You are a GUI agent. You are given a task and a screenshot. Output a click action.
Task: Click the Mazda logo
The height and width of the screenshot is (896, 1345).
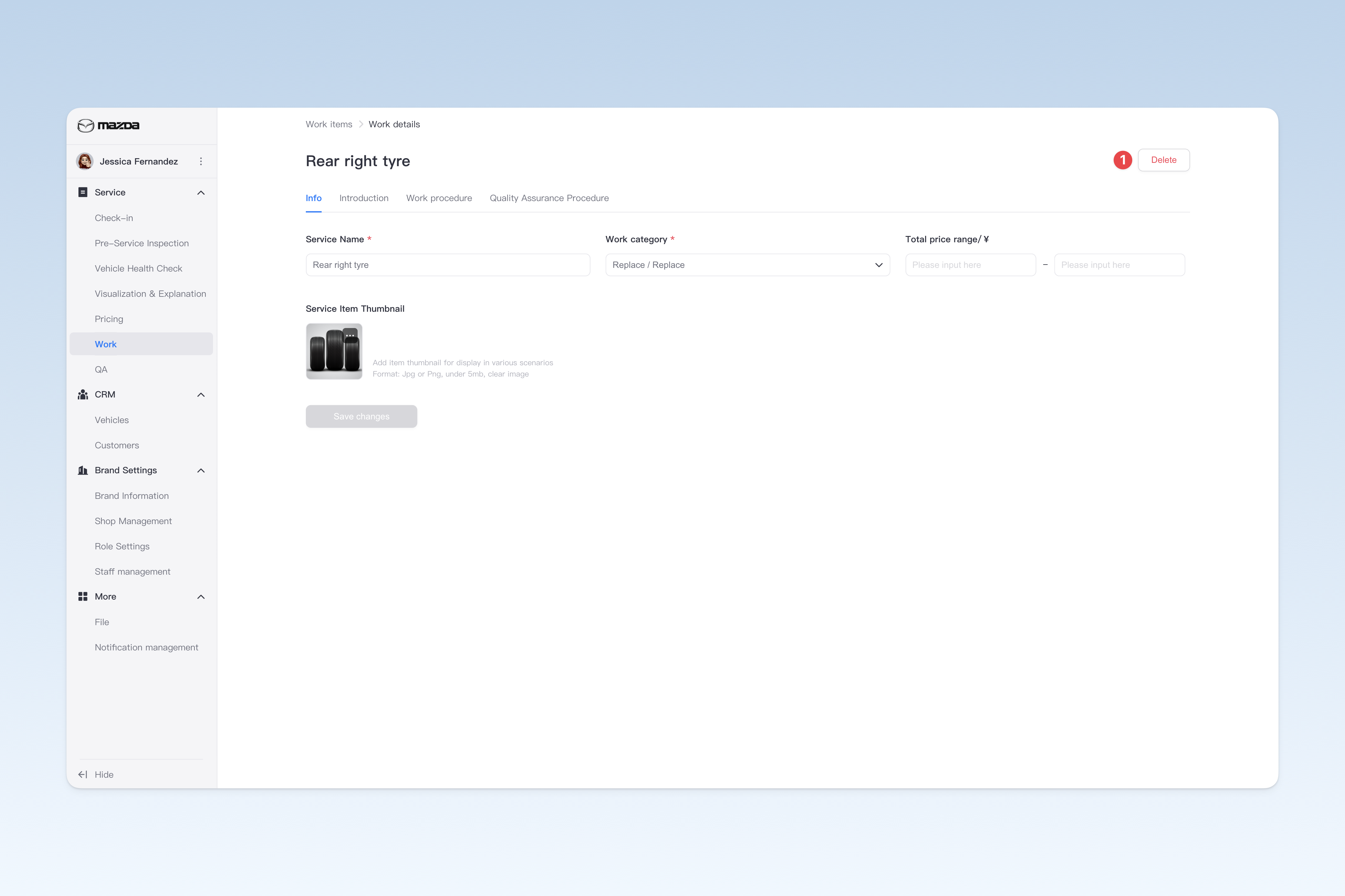pos(108,125)
